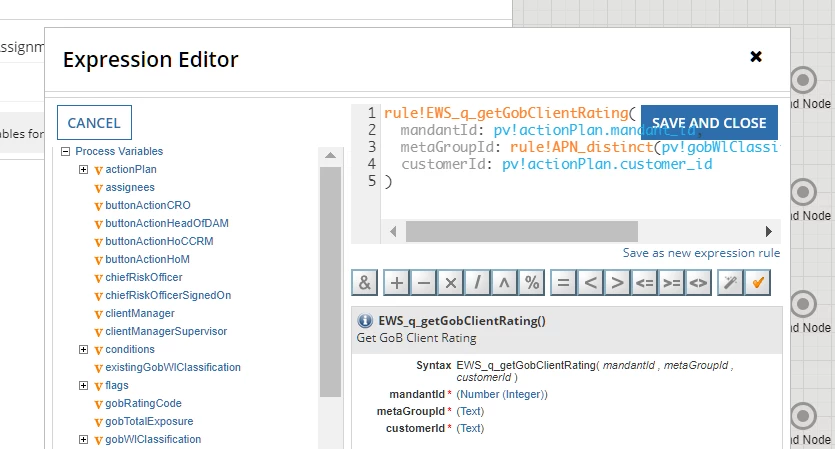Collapse the Process Variables tree
Screen dimensions: 835x449
pos(66,152)
